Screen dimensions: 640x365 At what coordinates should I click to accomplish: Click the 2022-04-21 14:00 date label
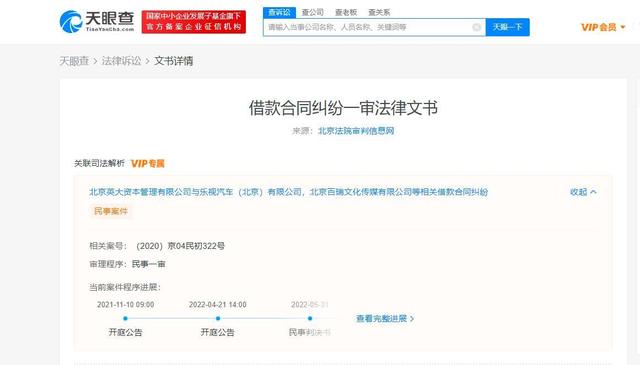(218, 305)
